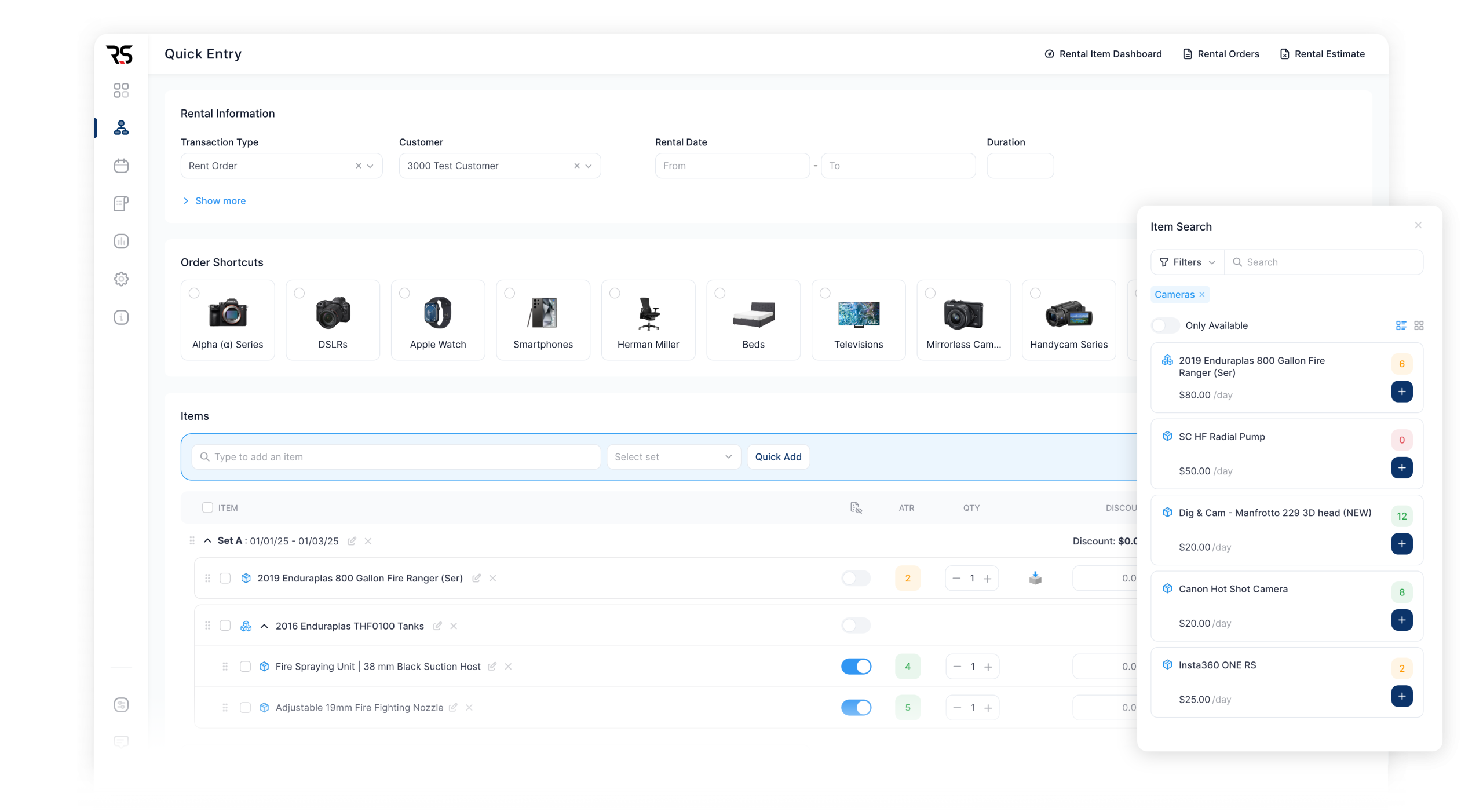Screen dimensions: 1483x812
Task: Disable toggle on Adjustable 19mm Nozzle row
Action: click(856, 707)
